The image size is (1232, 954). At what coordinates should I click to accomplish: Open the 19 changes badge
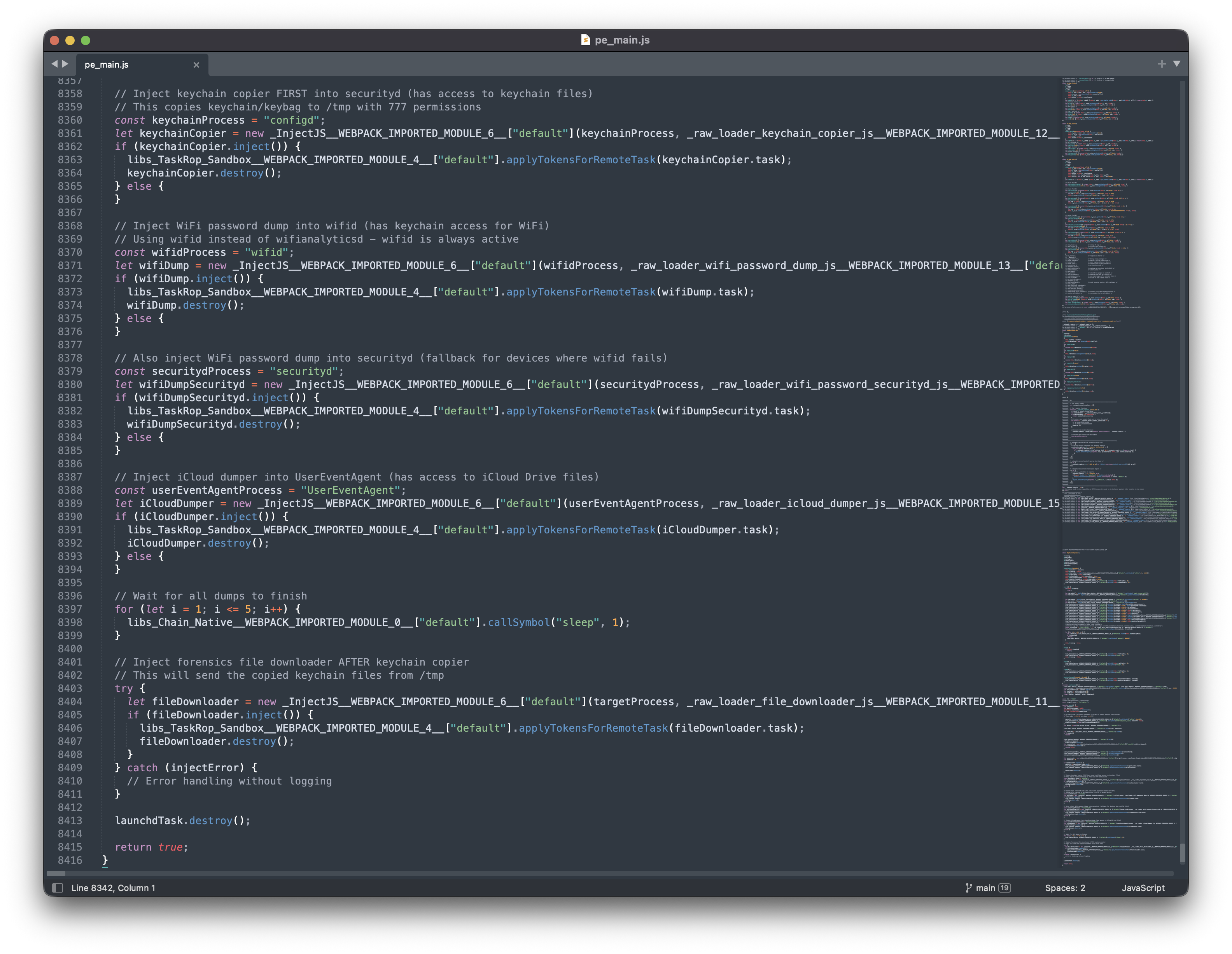click(1004, 888)
